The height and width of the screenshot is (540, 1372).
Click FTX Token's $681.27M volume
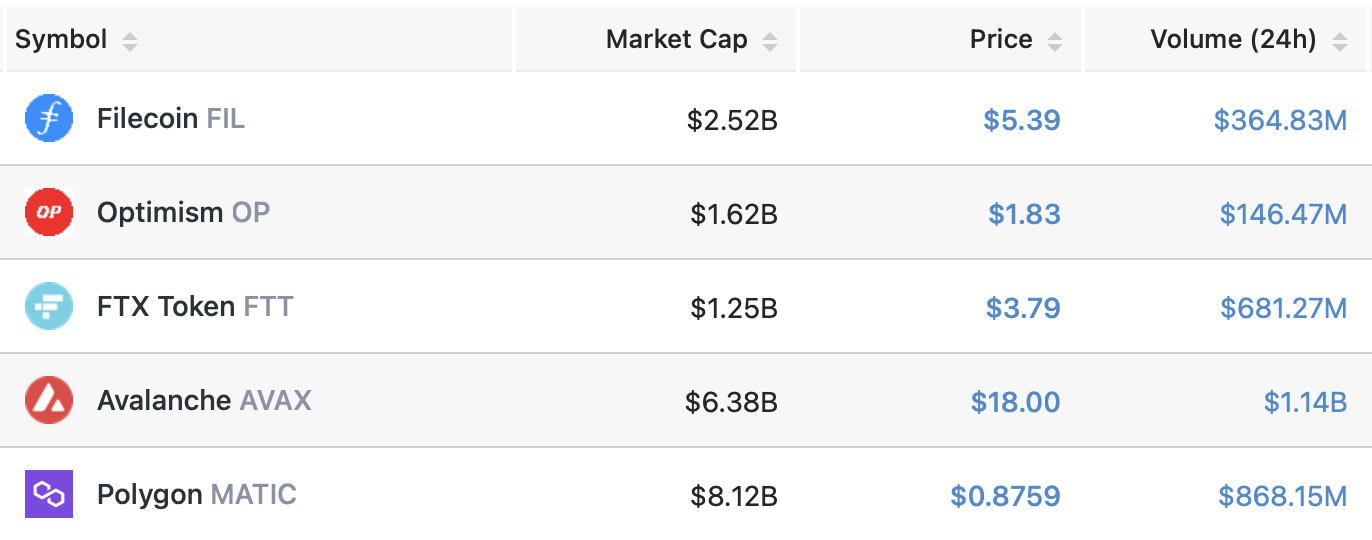point(1283,309)
